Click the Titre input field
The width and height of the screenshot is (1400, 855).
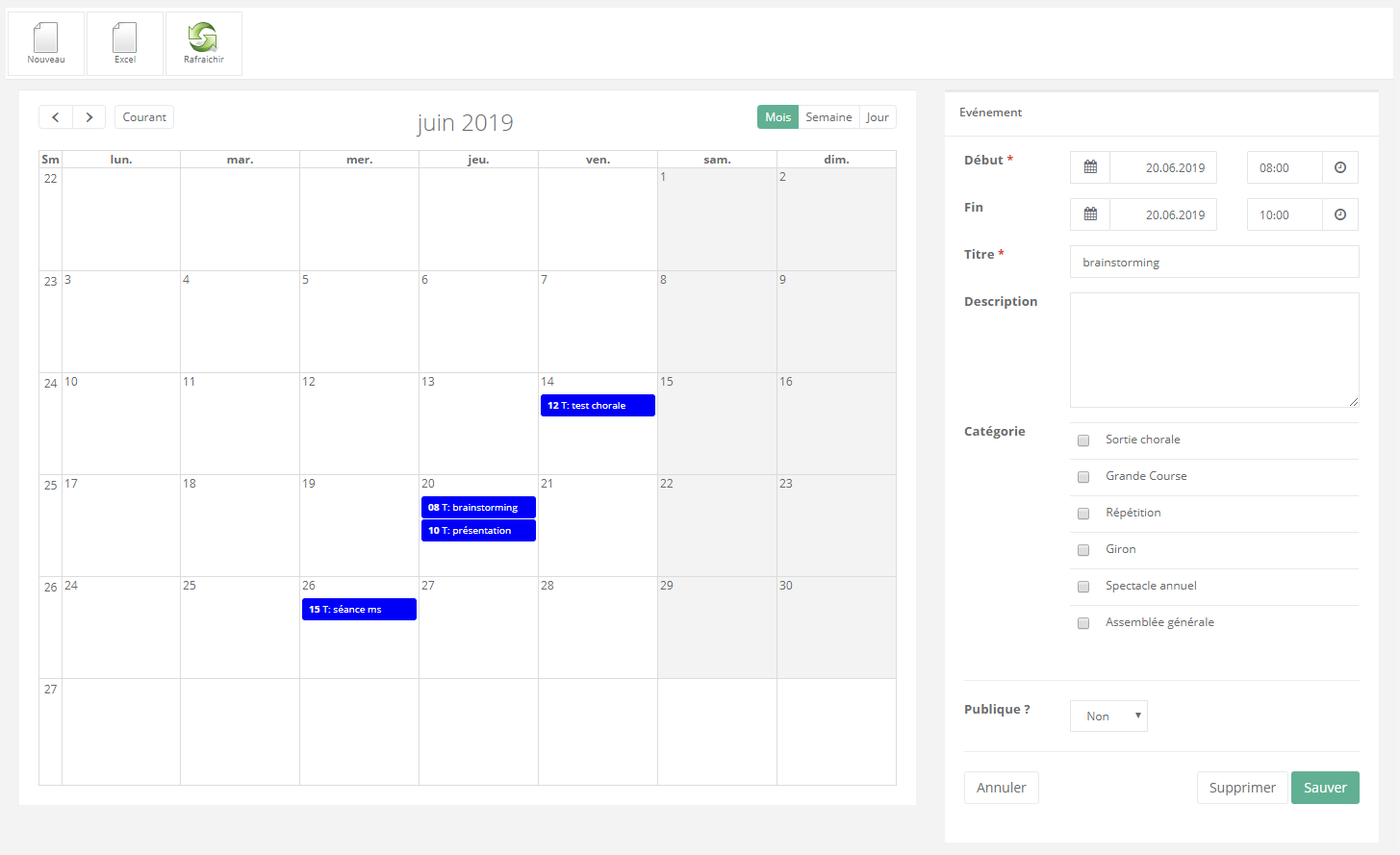(1214, 262)
